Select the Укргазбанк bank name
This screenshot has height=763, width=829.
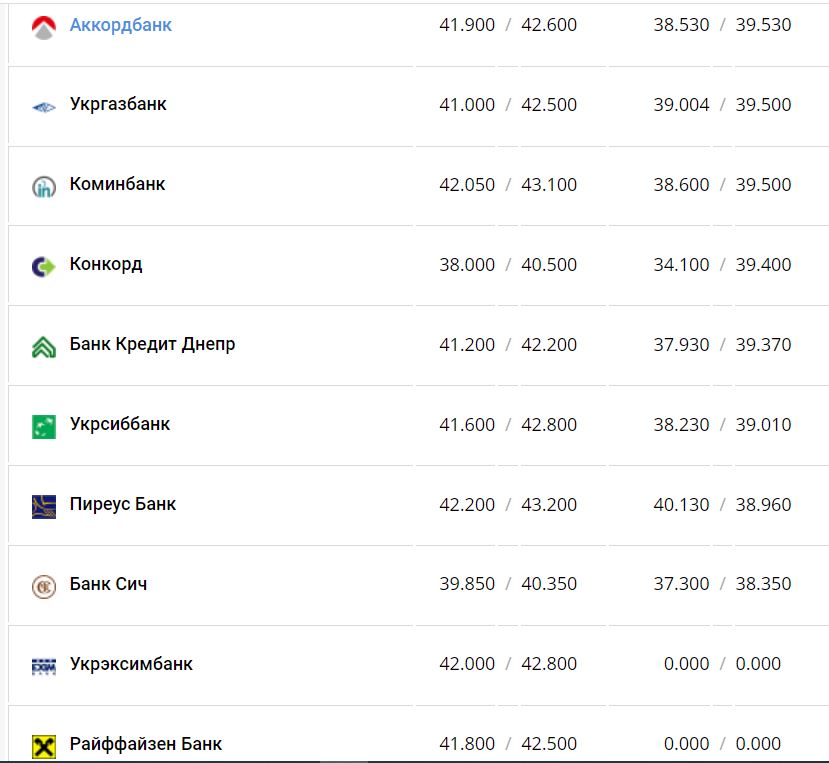tap(118, 104)
